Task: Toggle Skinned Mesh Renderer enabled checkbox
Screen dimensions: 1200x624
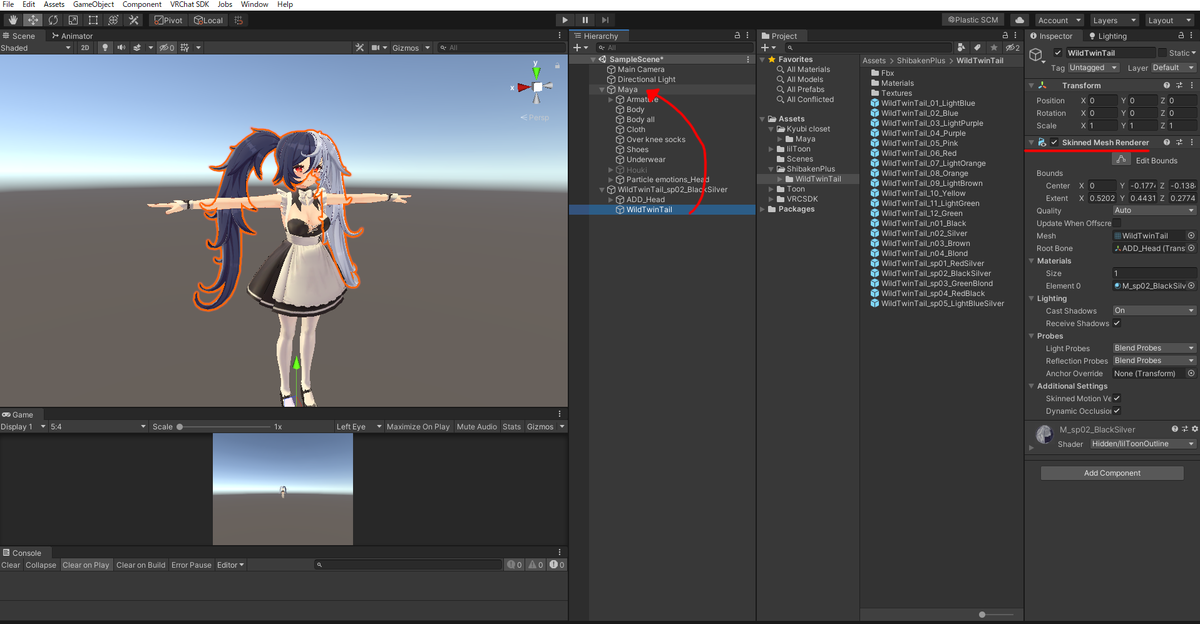Action: tap(1054, 143)
